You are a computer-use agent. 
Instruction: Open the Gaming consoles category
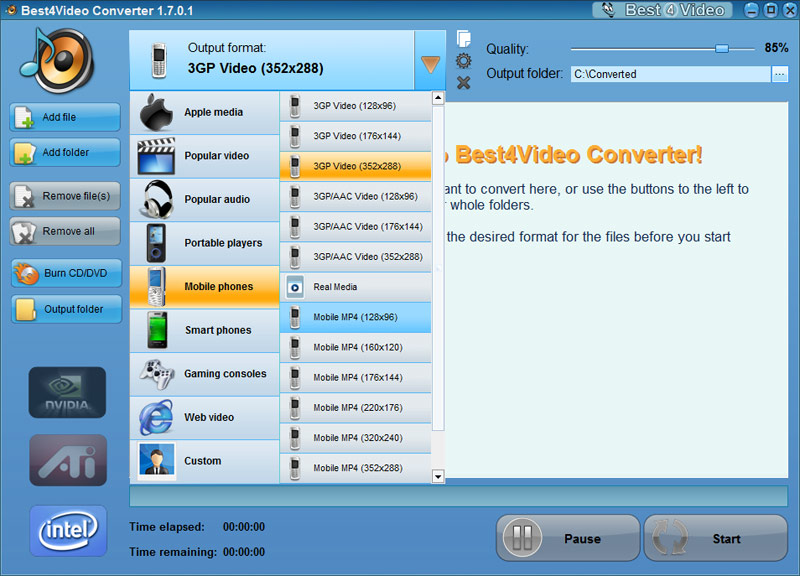point(205,374)
